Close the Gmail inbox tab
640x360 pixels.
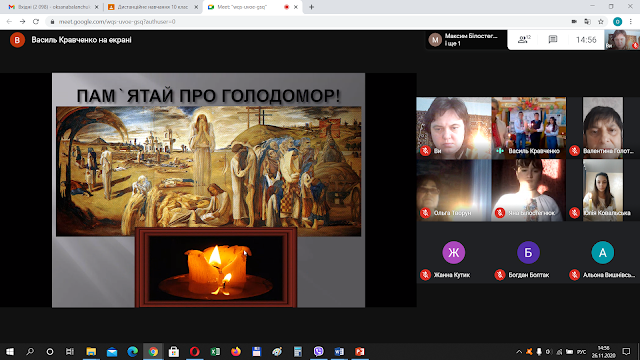tap(97, 7)
